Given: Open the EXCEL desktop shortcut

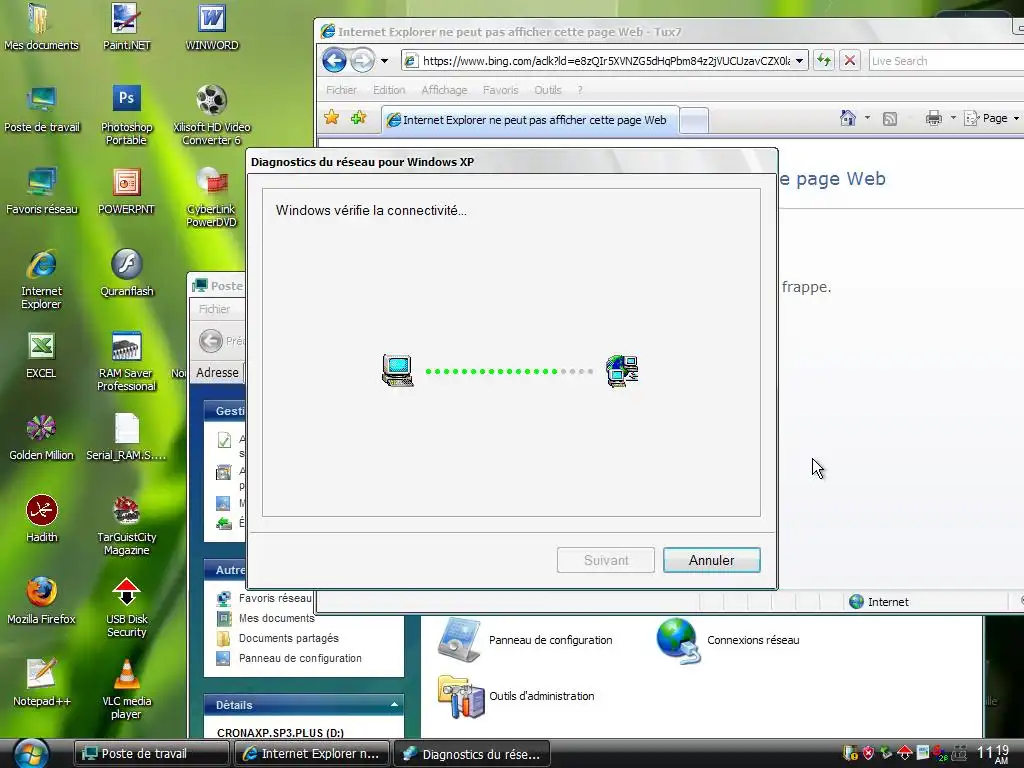Looking at the screenshot, I should click(41, 356).
